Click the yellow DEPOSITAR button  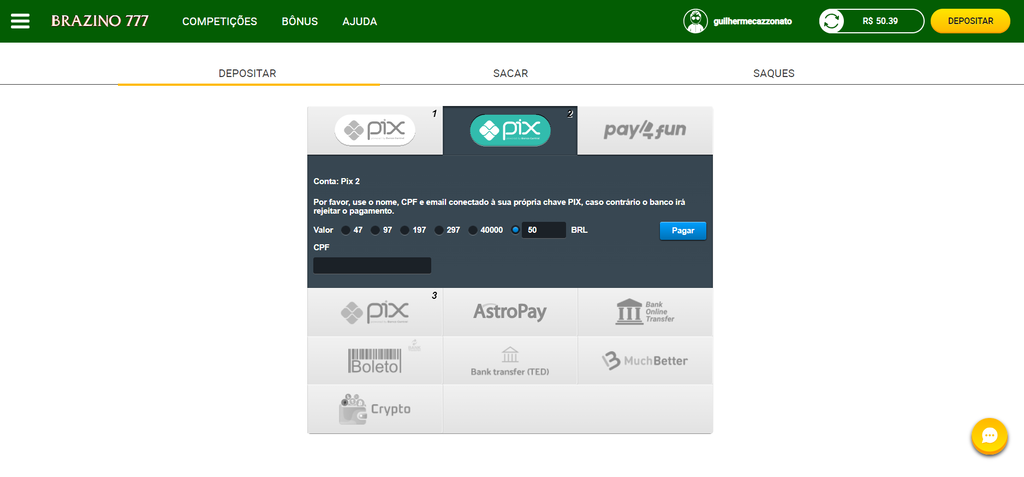coord(969,21)
